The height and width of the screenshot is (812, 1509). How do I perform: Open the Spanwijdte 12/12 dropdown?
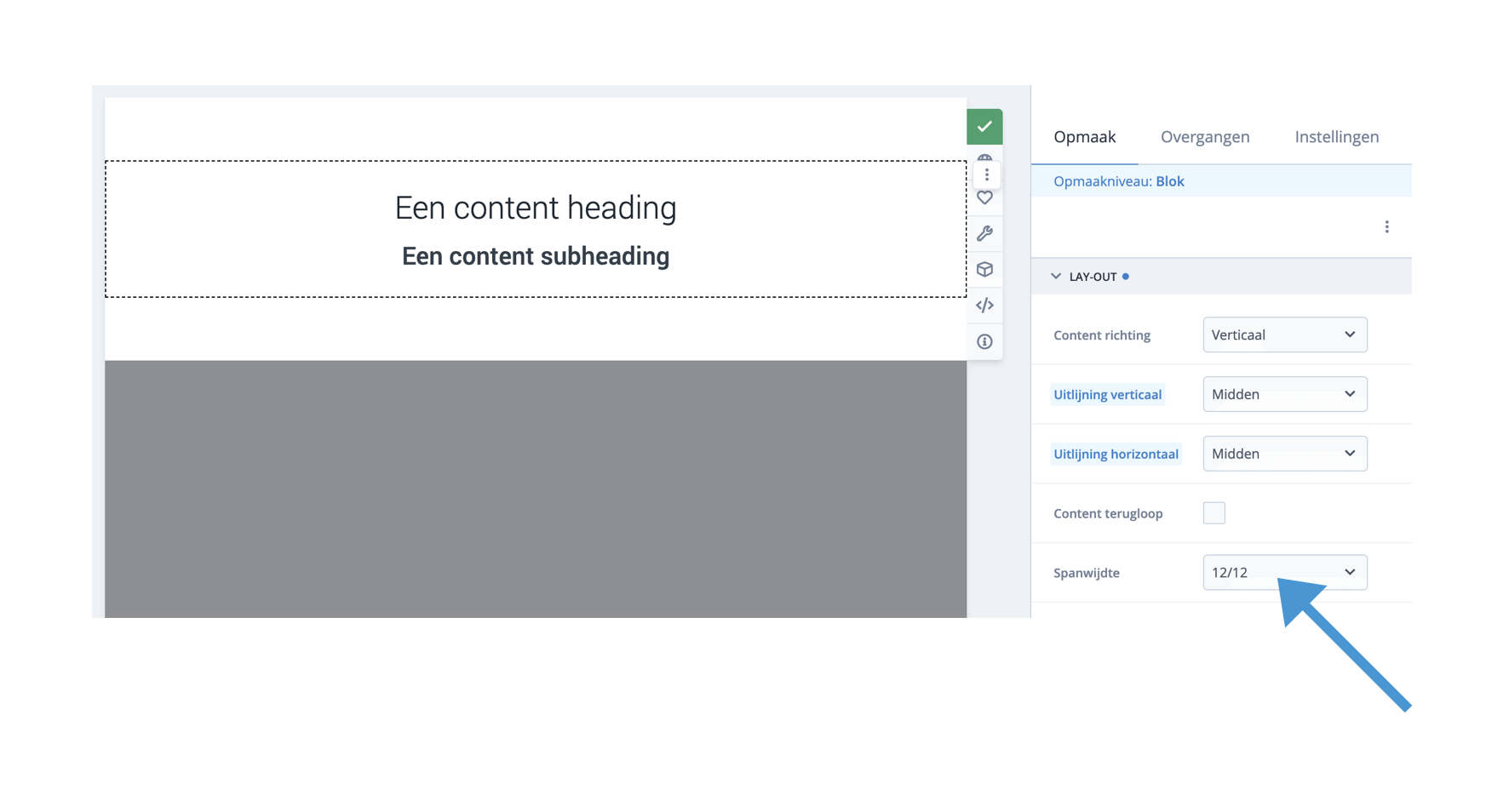(1284, 573)
